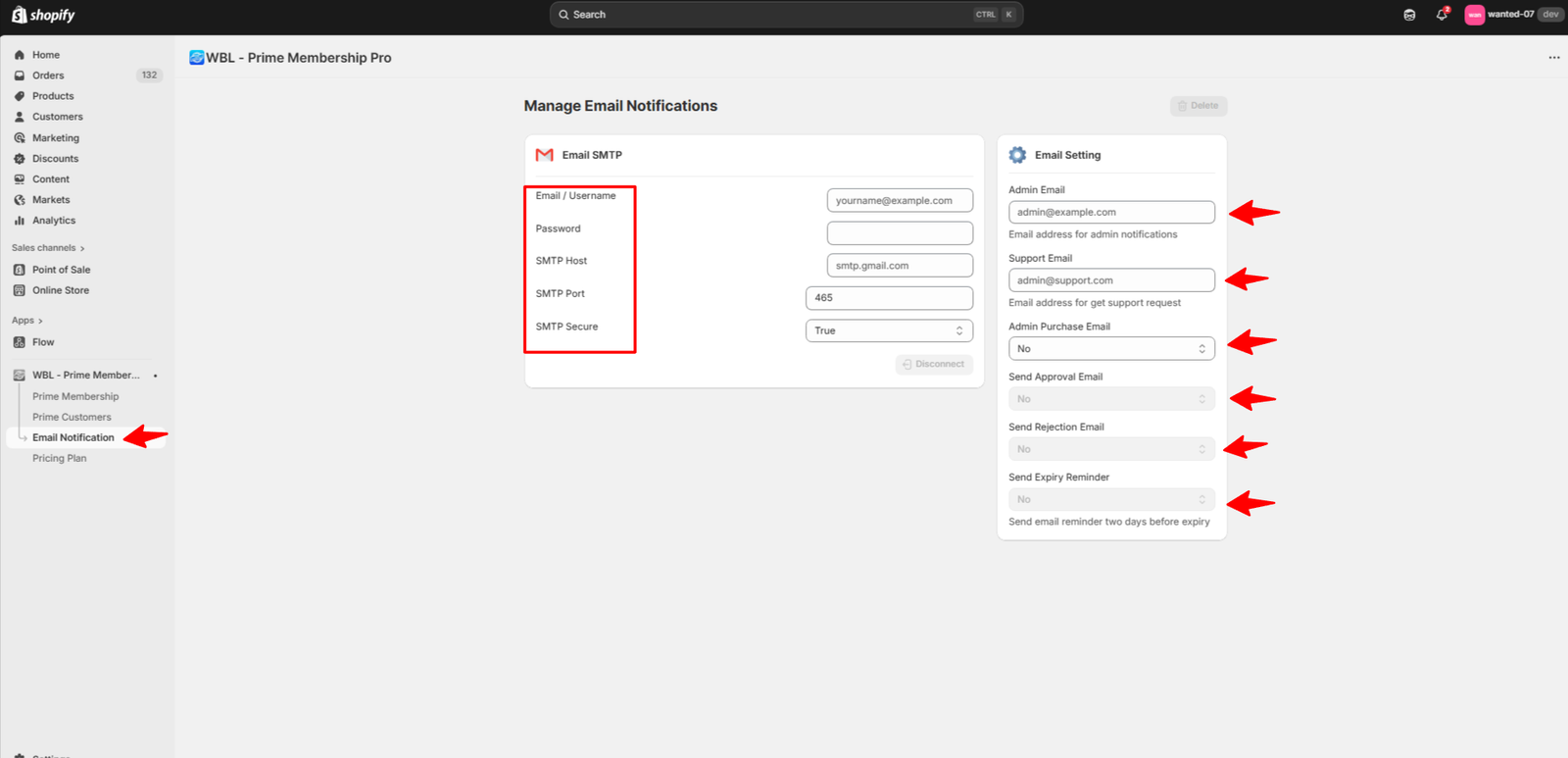Open the SMTP Secure dropdown
1568x758 pixels.
click(889, 330)
